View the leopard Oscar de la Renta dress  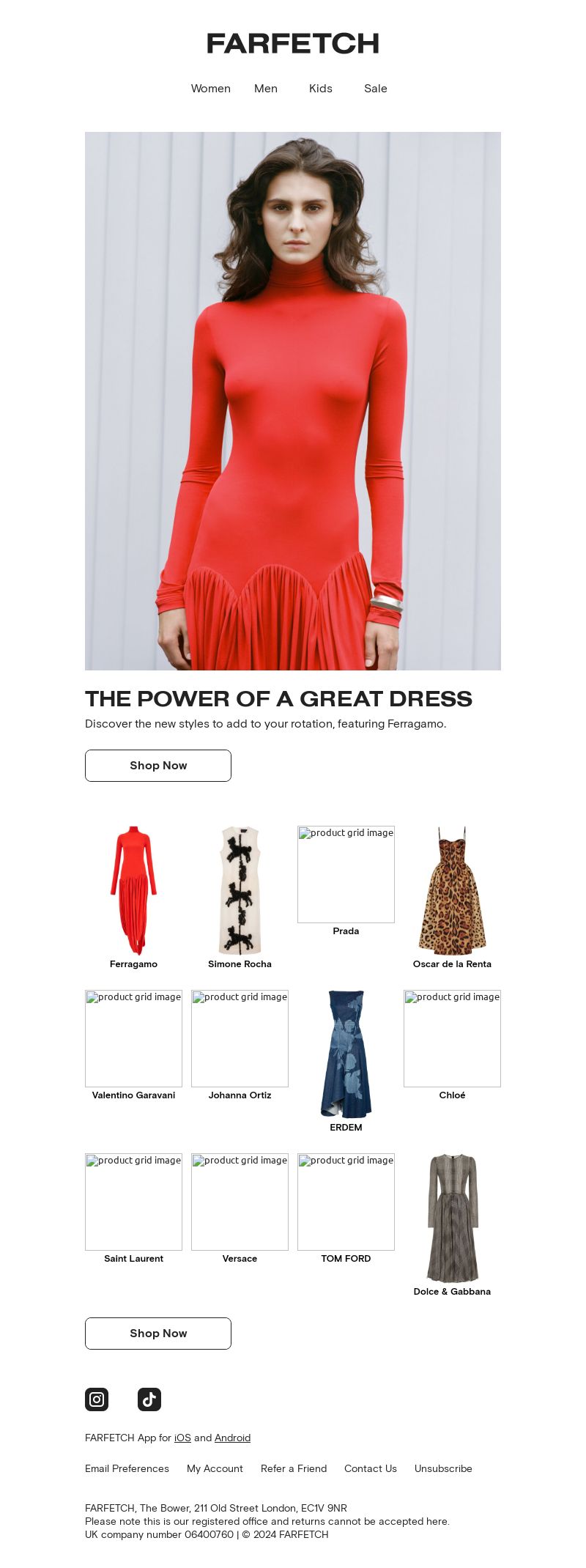click(452, 891)
